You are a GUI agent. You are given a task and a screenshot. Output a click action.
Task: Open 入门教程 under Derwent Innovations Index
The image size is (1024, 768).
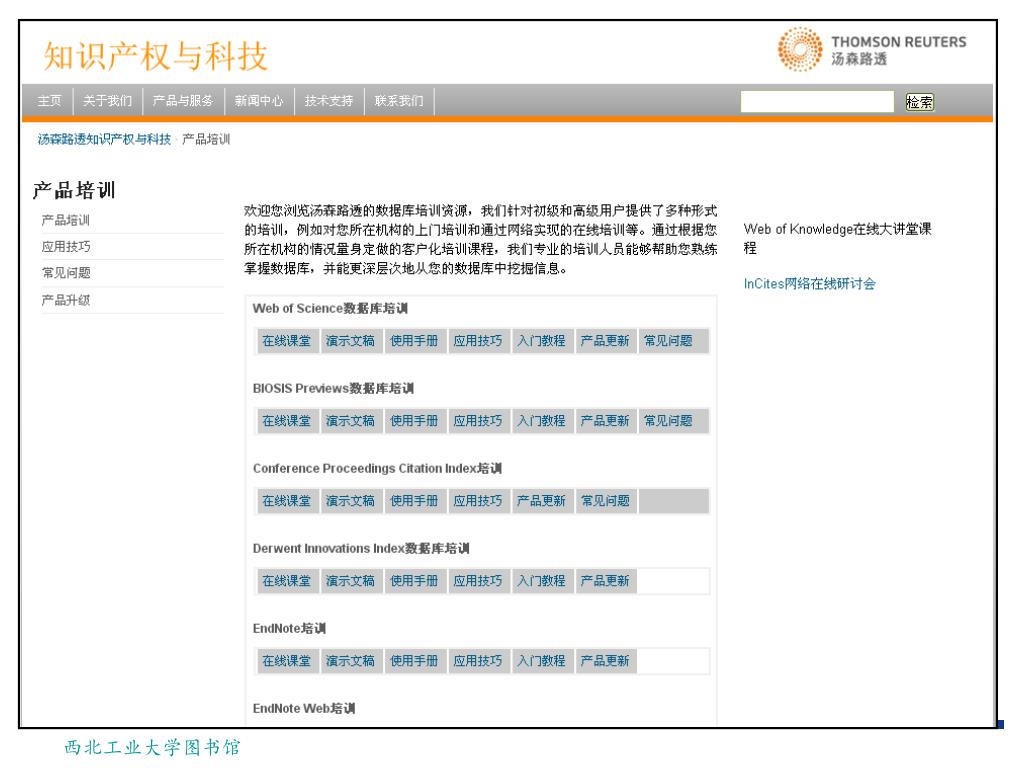tap(541, 581)
